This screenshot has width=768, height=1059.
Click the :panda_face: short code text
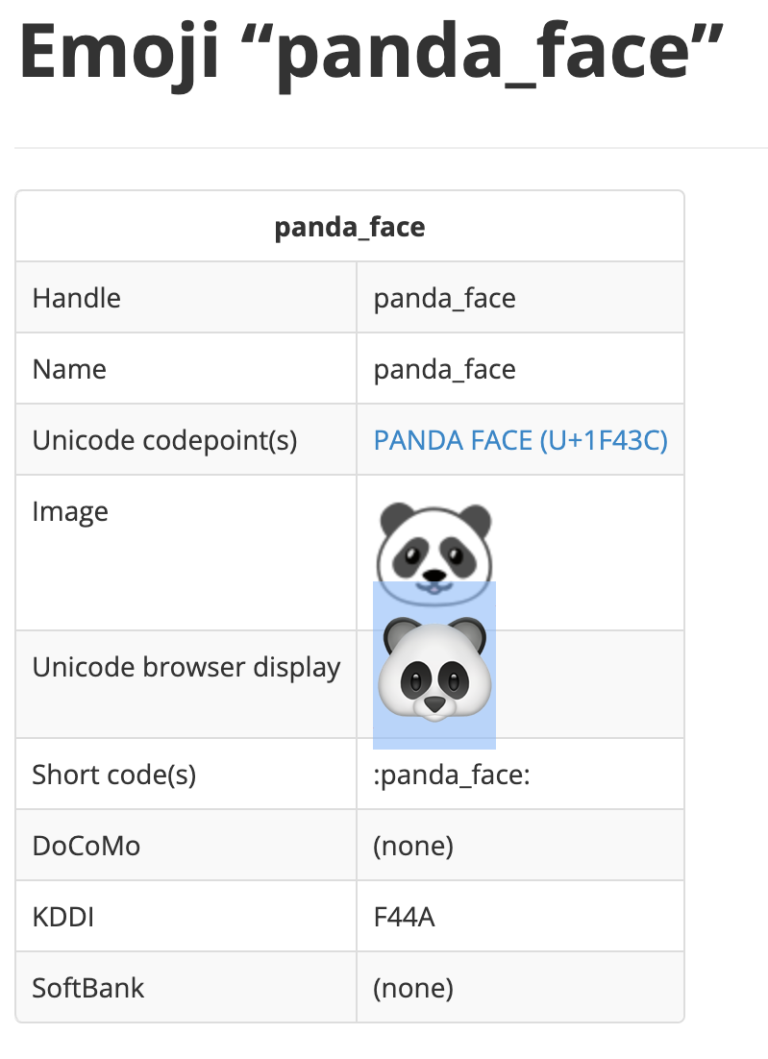pos(451,774)
